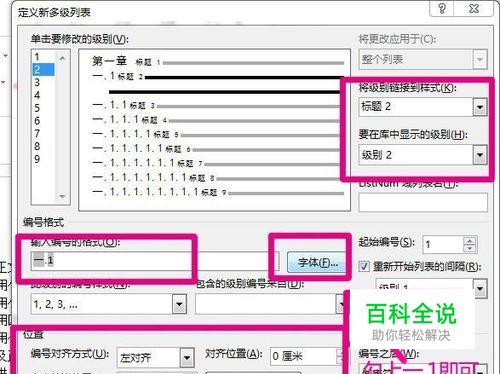Click the 标题 9 preview line

click(x=218, y=192)
